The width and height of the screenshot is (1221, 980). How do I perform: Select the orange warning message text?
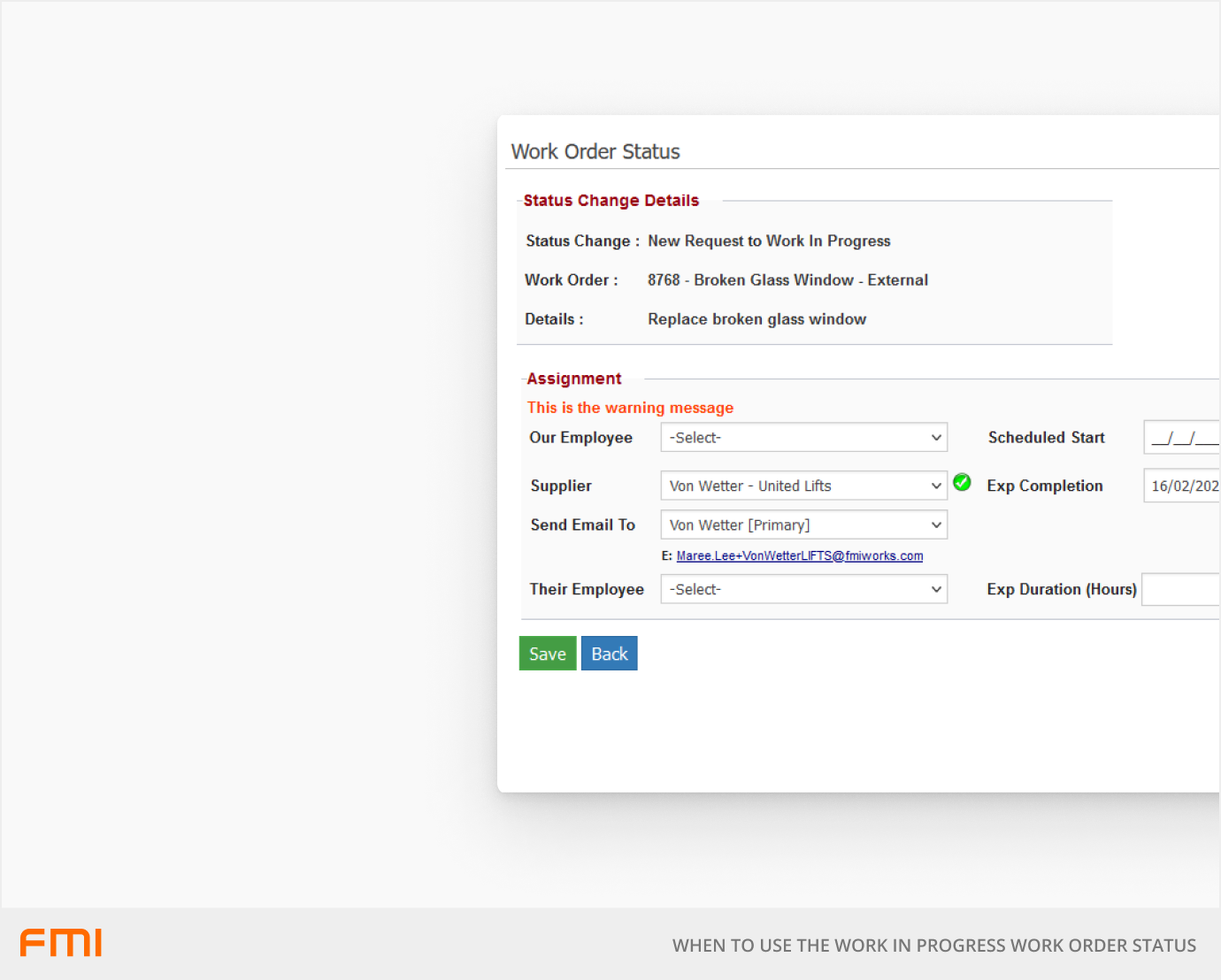[630, 408]
